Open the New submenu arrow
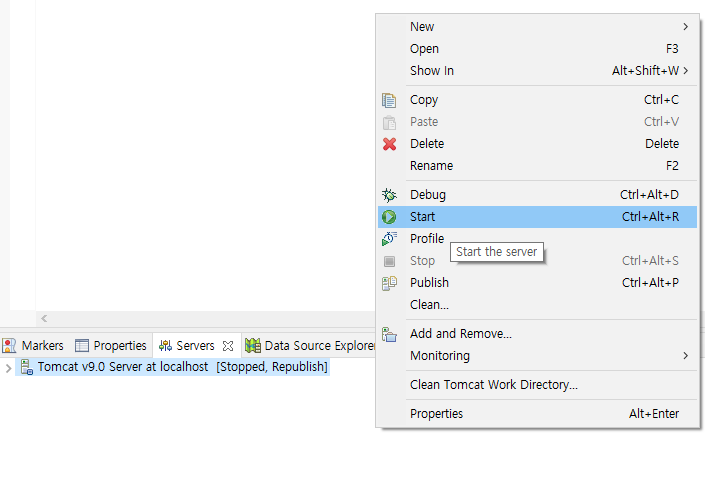Image resolution: width=705 pixels, height=492 pixels. 685,27
